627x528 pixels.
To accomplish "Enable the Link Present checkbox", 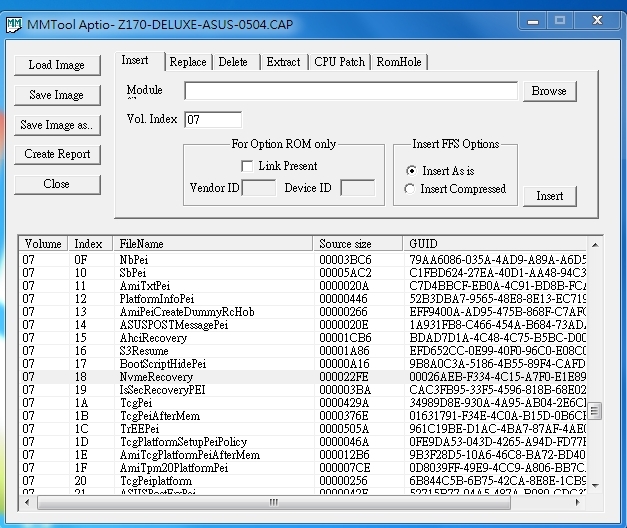I will [247, 166].
